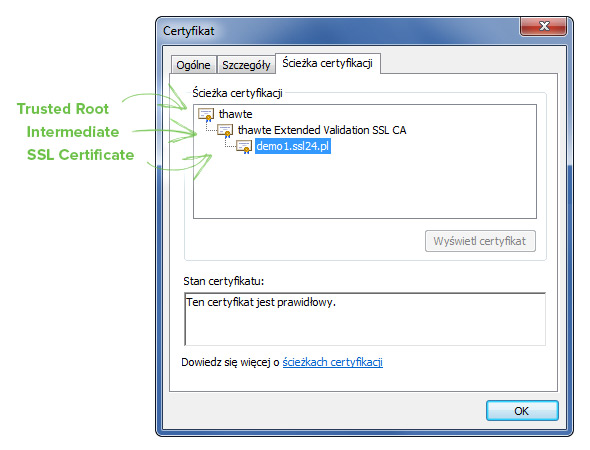Image resolution: width=590 pixels, height=450 pixels.
Task: Confirm the dialog with OK
Action: click(x=522, y=411)
